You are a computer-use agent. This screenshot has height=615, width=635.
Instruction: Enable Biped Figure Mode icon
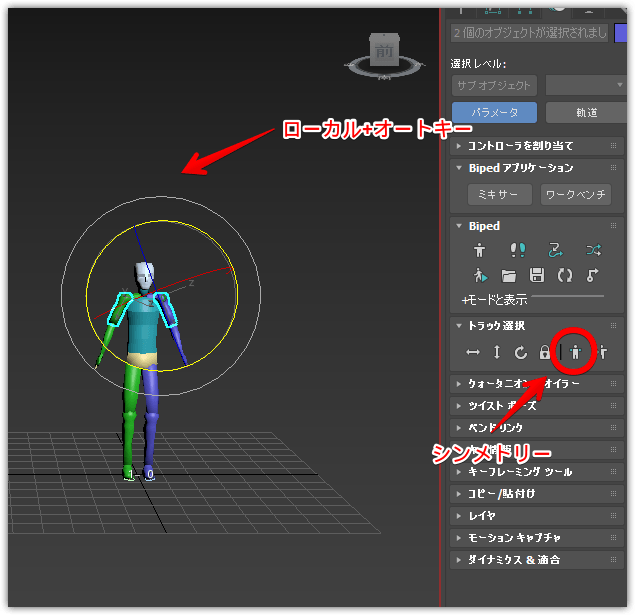tap(480, 250)
